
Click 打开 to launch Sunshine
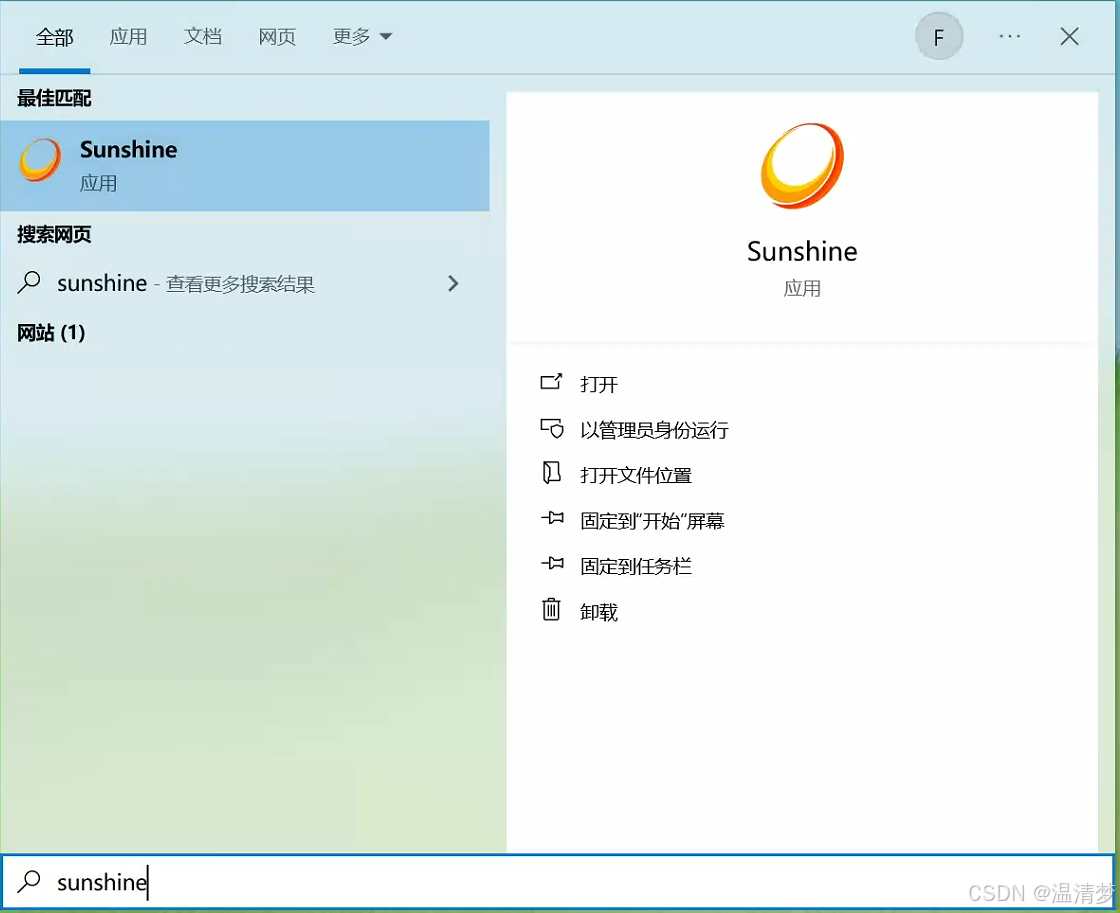click(599, 384)
